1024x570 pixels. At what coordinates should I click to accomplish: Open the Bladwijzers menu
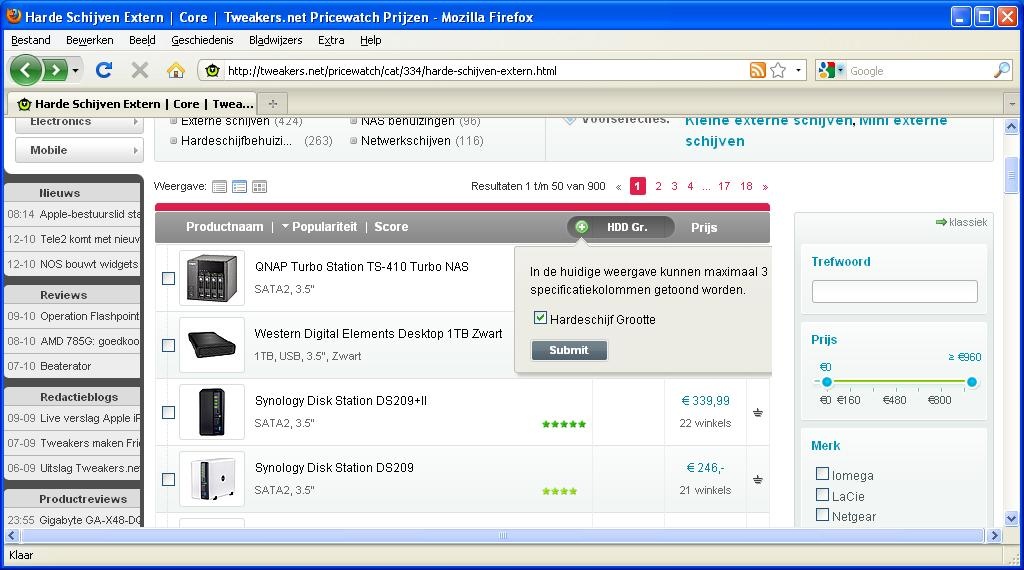pyautogui.click(x=276, y=40)
